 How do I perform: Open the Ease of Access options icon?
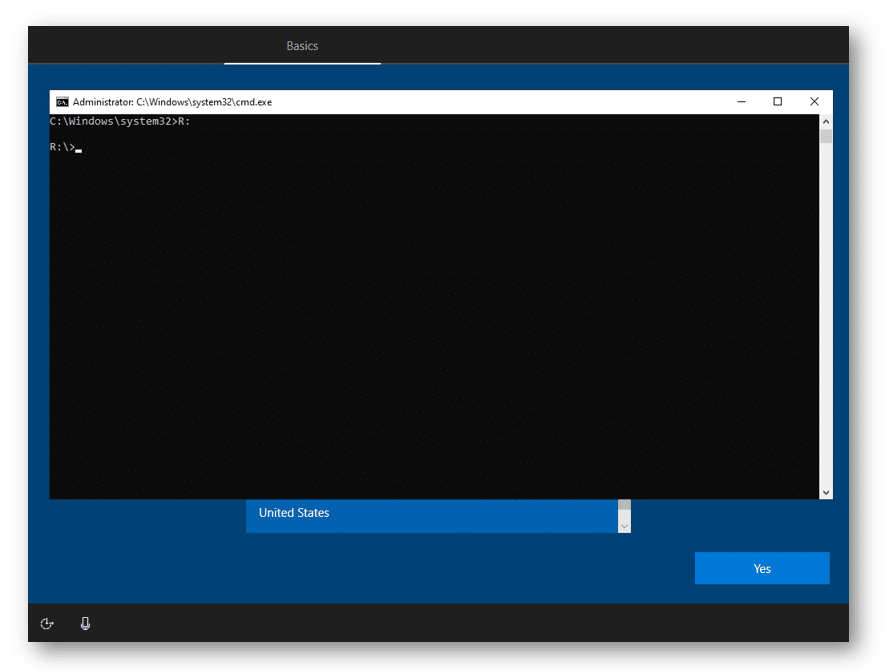(x=47, y=624)
